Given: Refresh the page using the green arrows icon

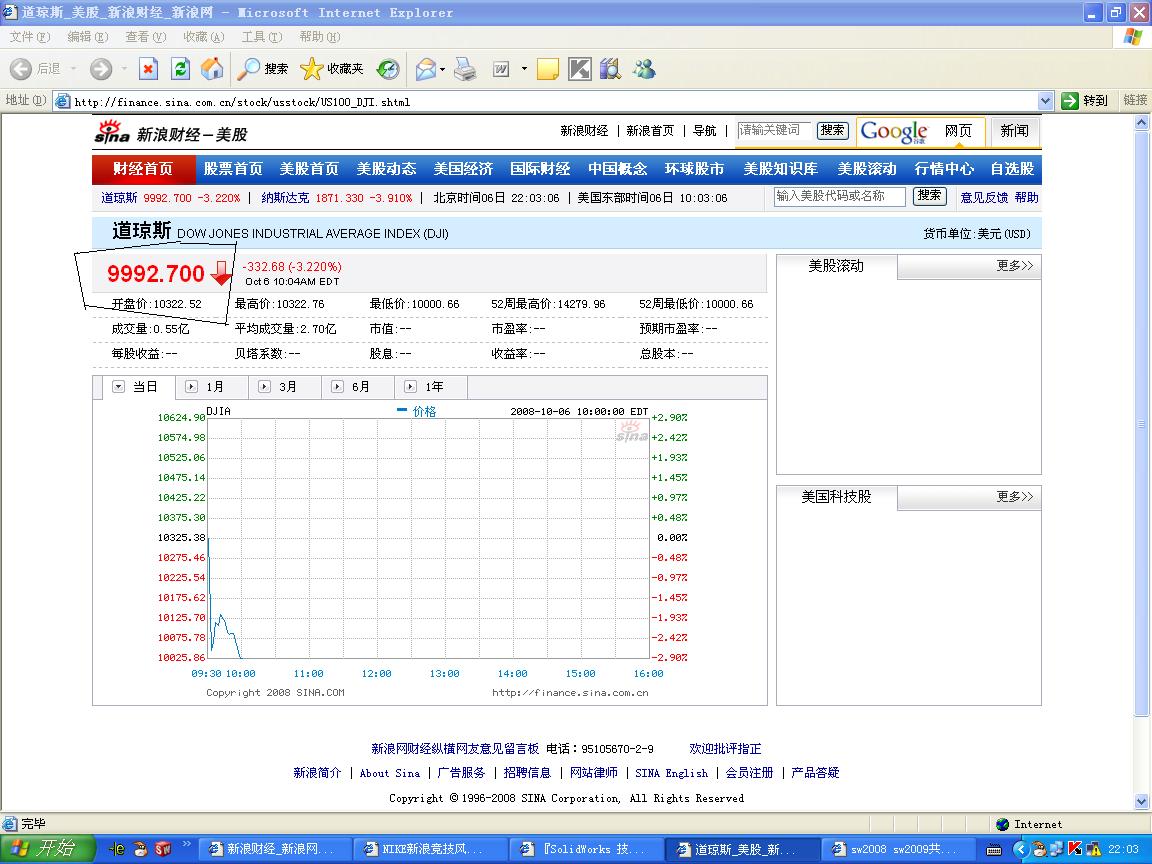Looking at the screenshot, I should pos(180,69).
